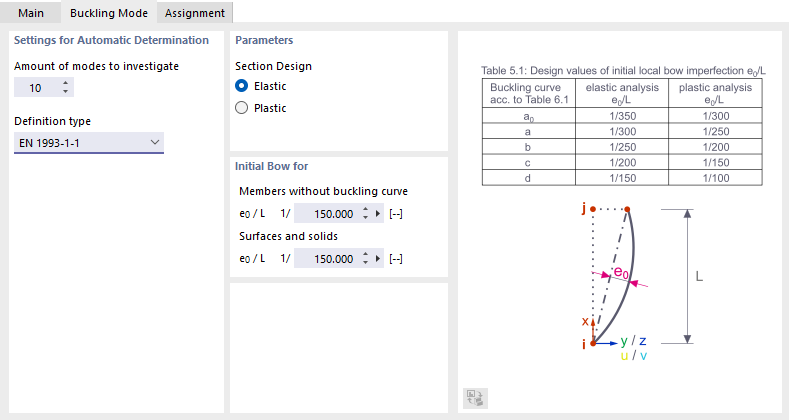Increase the amount of modes to investigate

[65, 83]
